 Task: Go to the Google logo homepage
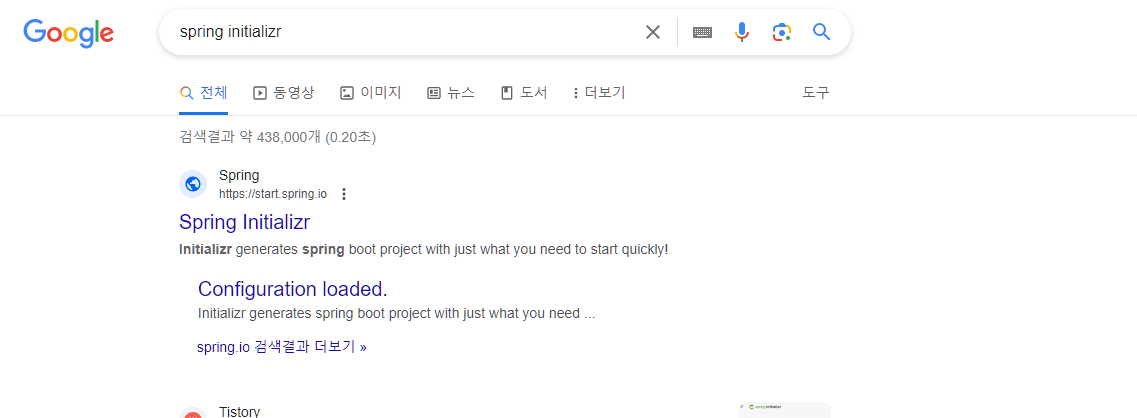point(68,33)
